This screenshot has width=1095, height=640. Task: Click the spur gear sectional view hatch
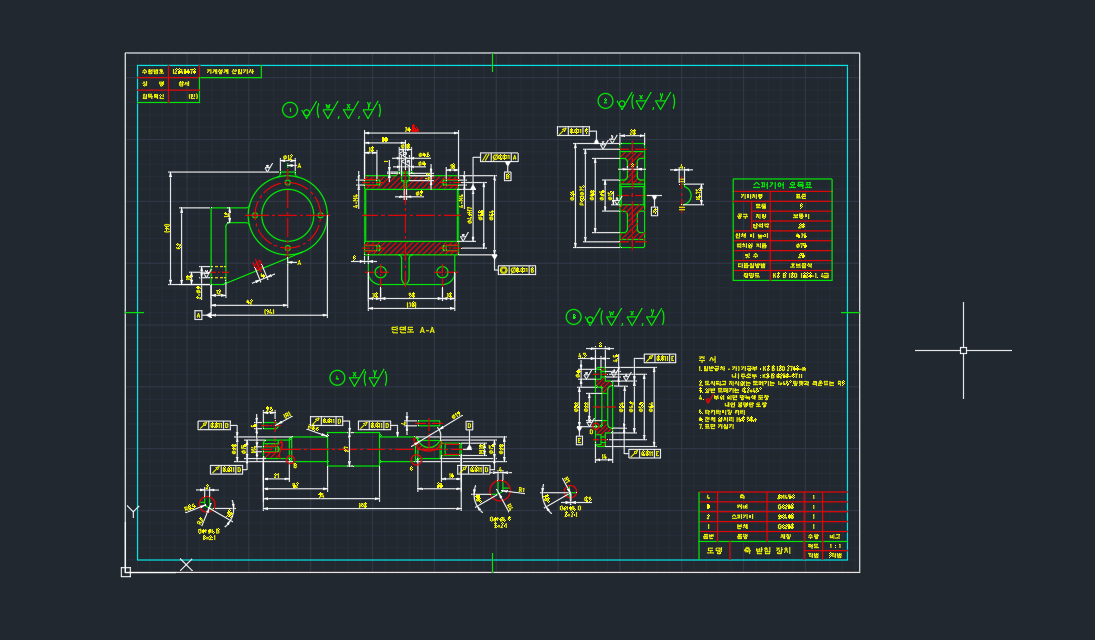point(632,196)
